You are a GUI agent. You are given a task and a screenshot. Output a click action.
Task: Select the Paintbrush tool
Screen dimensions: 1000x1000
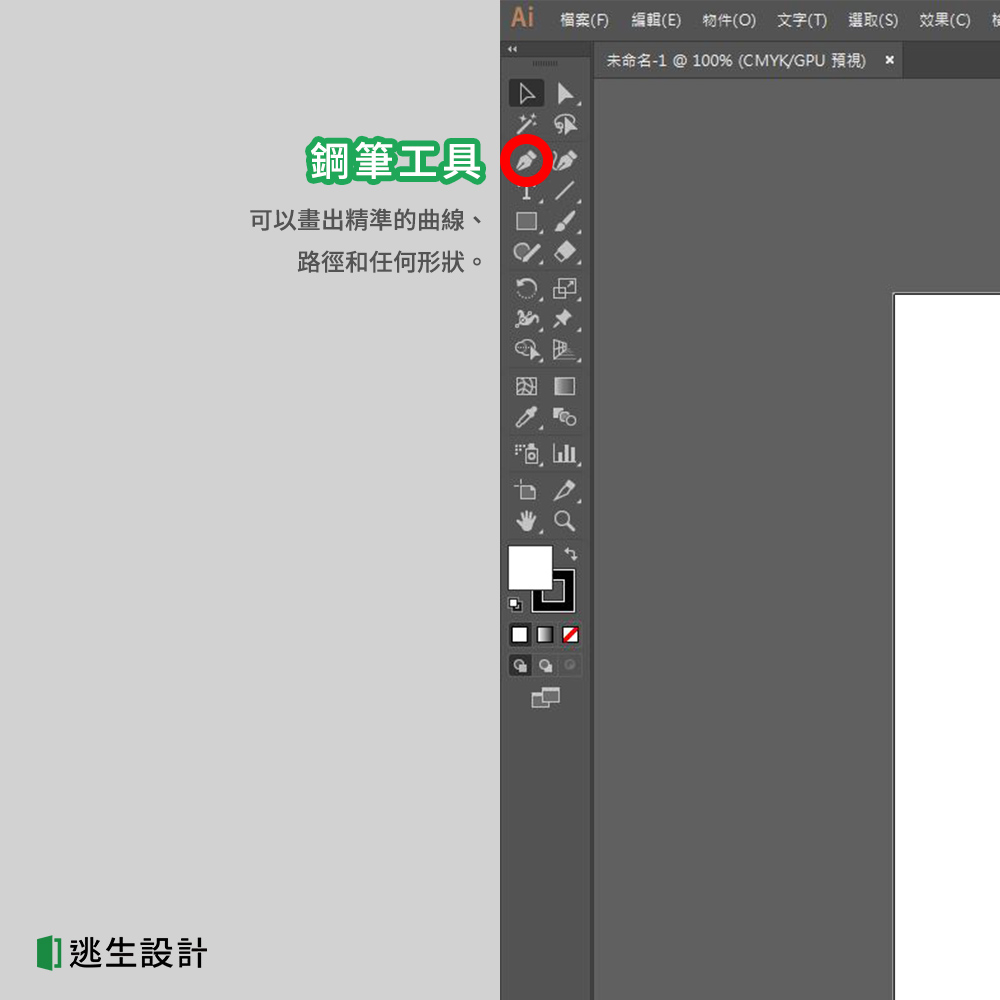(x=564, y=221)
